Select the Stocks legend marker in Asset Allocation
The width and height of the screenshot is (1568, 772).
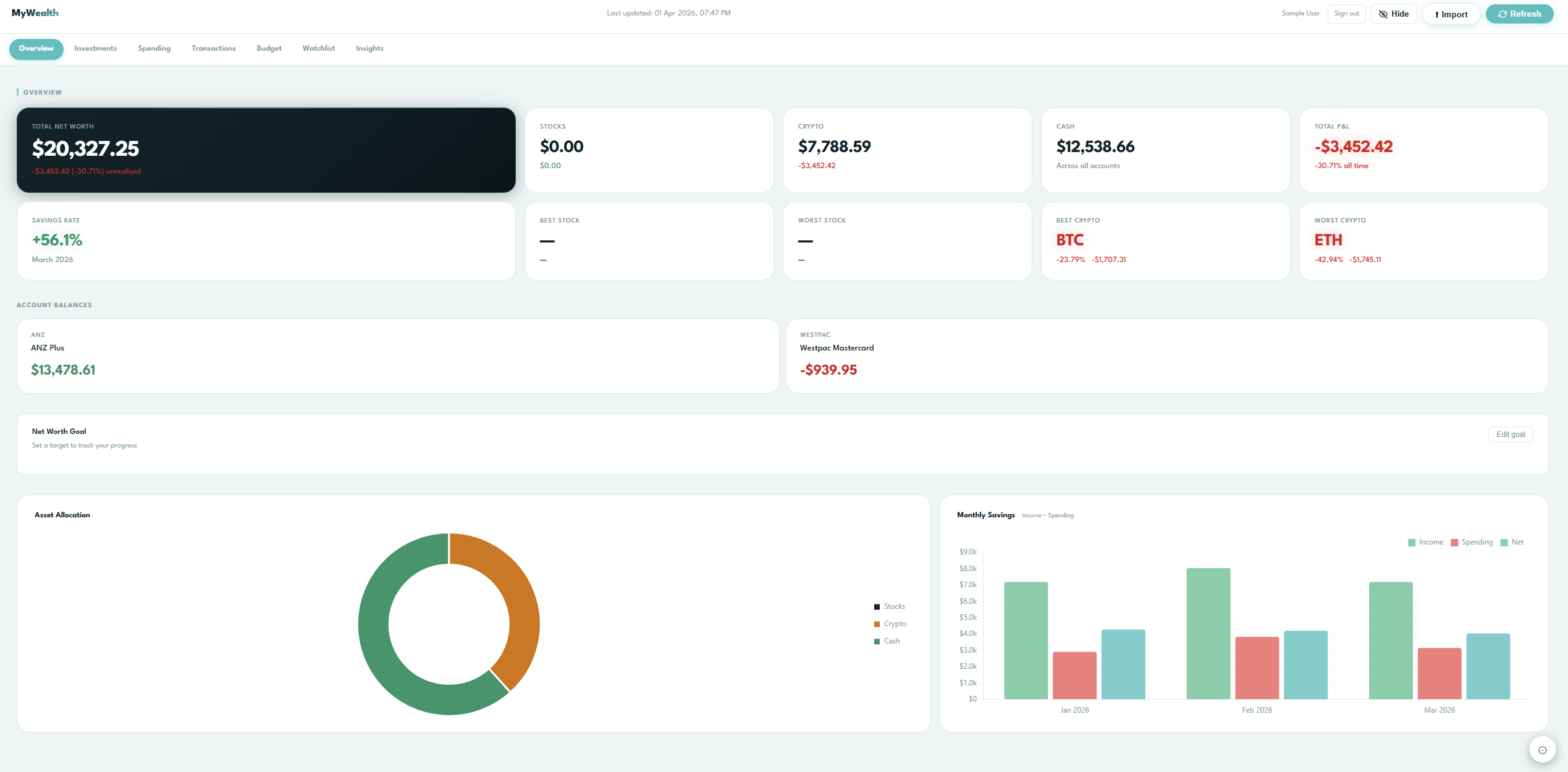[877, 606]
